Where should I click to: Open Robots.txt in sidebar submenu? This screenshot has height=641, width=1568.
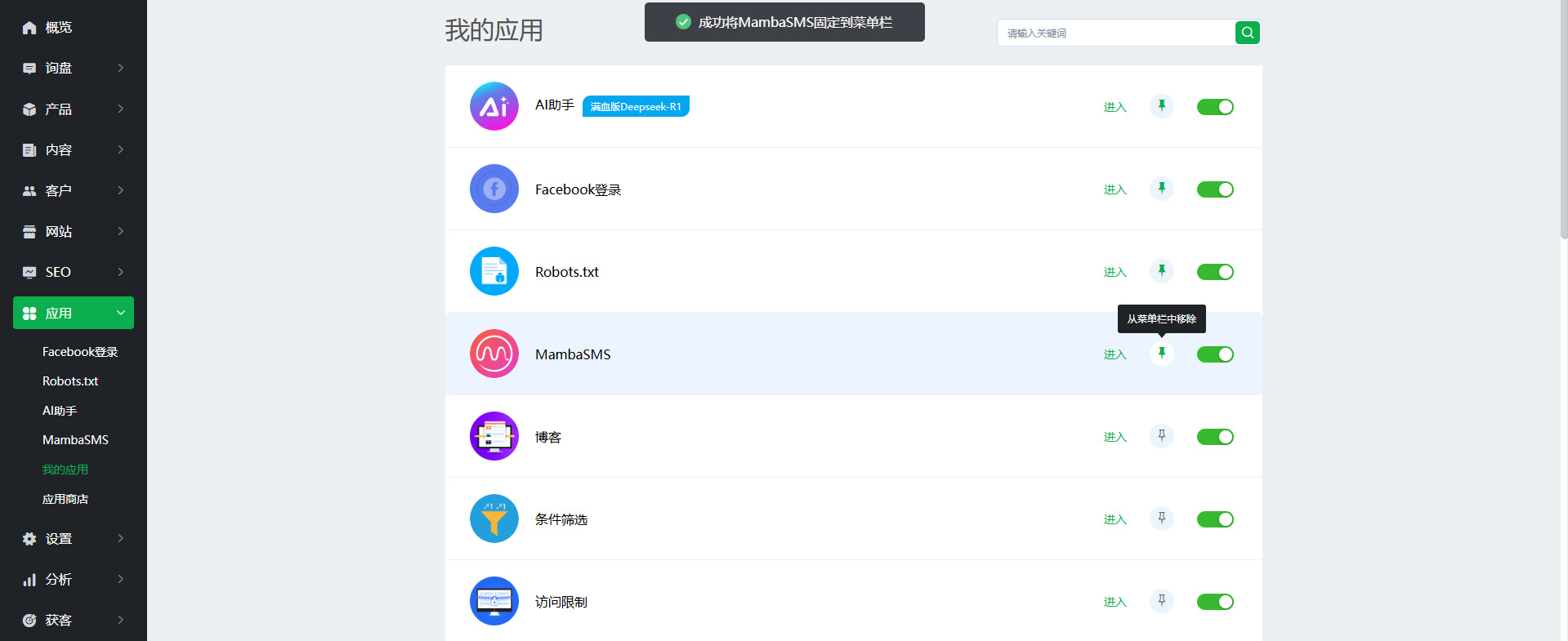point(70,381)
